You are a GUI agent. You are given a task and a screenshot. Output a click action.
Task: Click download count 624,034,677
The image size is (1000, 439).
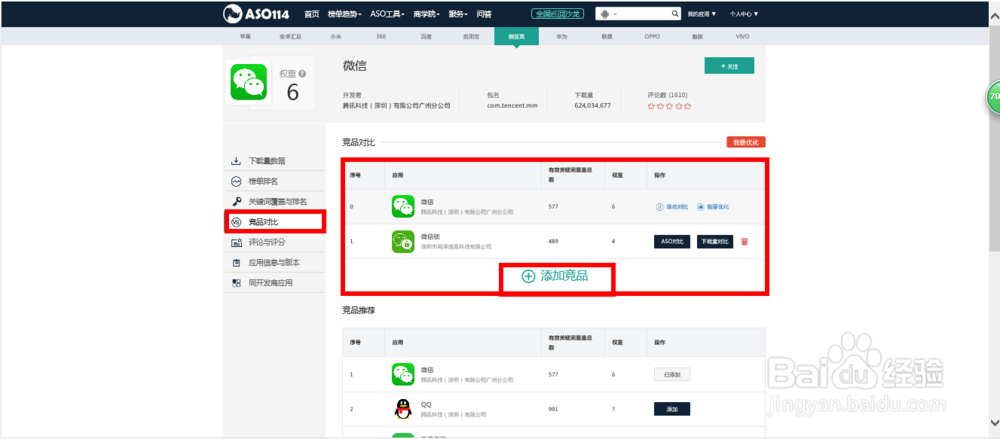(592, 105)
